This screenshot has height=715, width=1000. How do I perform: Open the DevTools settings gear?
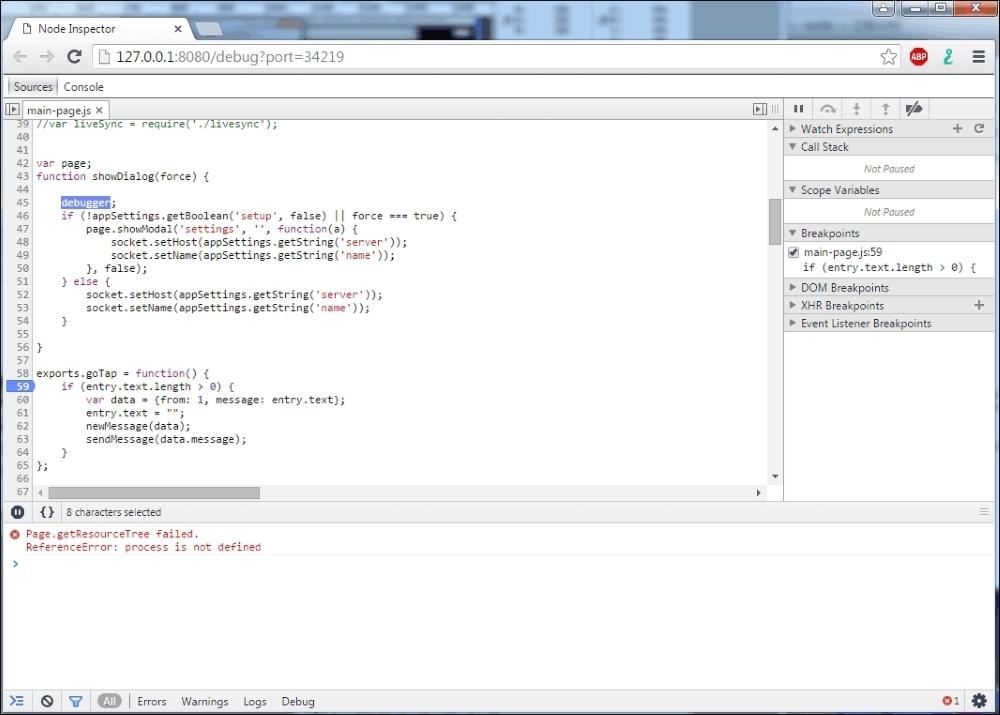pos(979,700)
